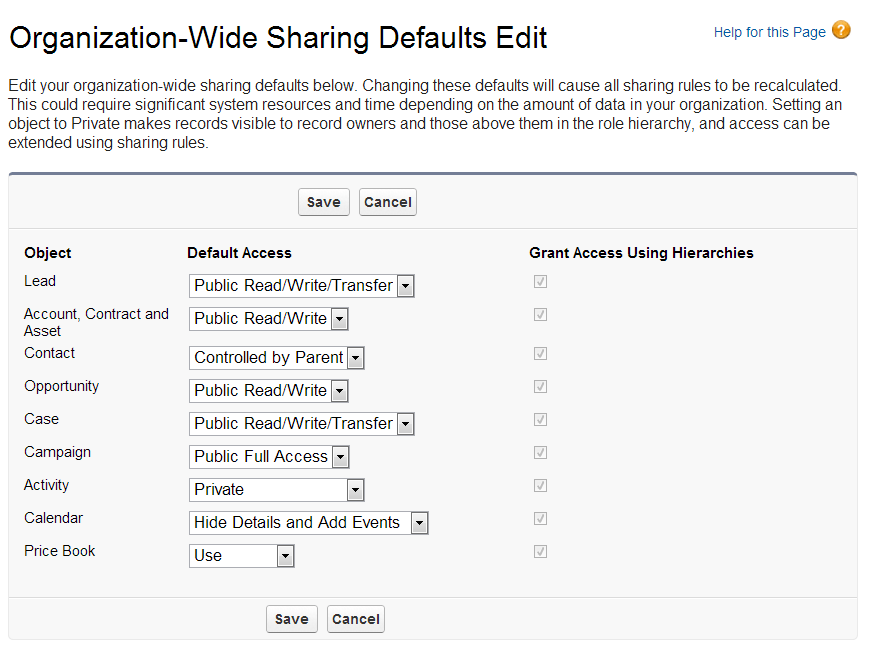Click the top Save button
869x649 pixels.
point(323,202)
